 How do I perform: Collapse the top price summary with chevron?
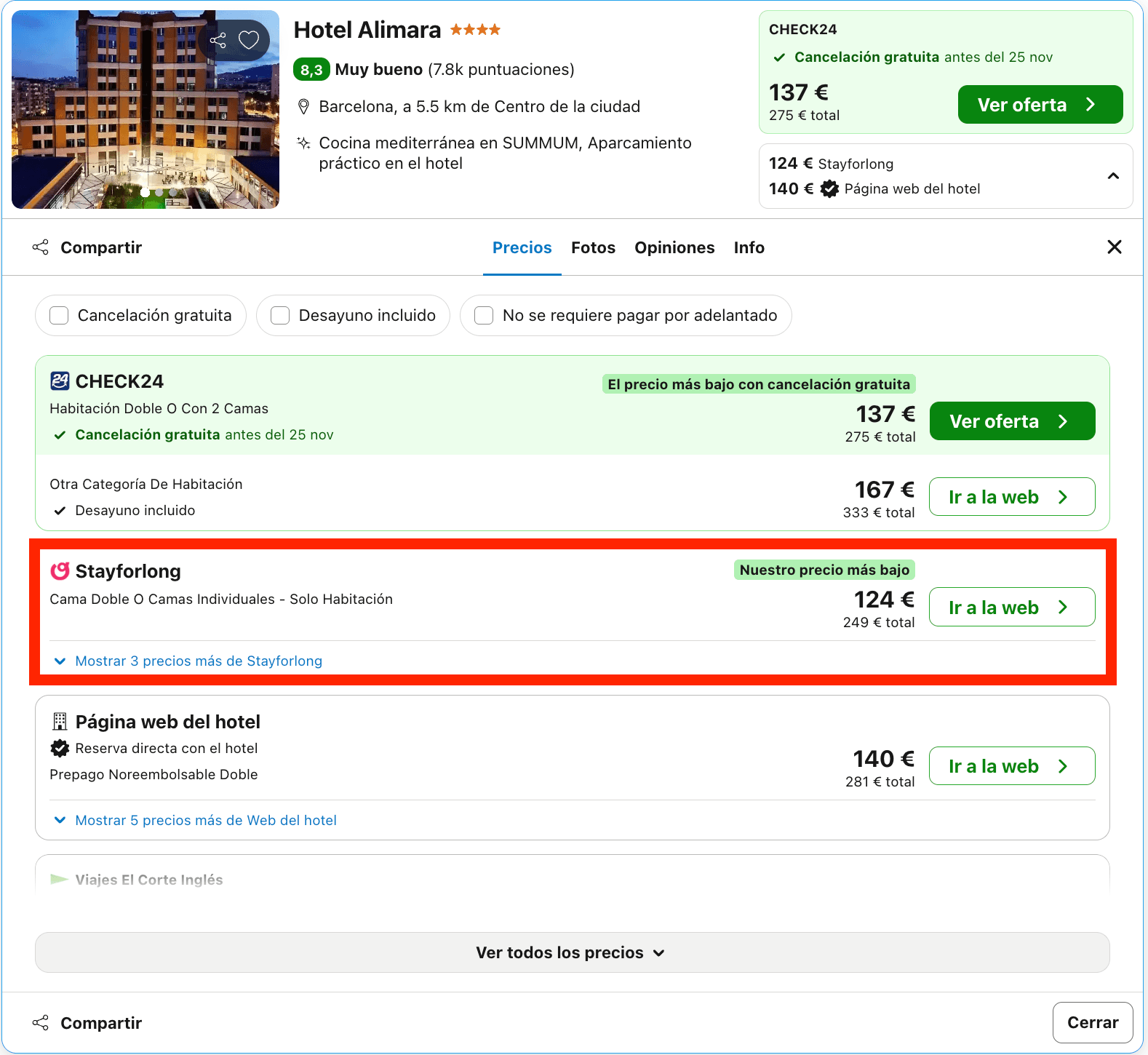(x=1113, y=176)
